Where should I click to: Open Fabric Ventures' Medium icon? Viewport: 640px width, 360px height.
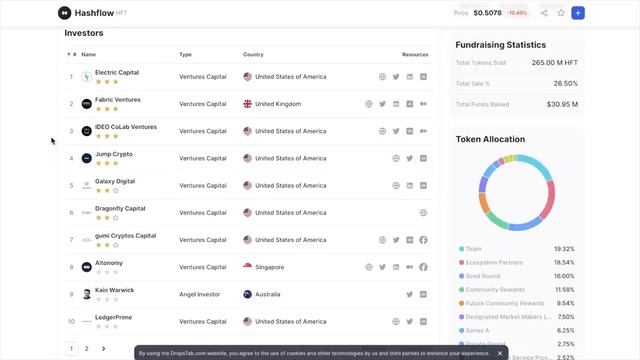click(423, 104)
